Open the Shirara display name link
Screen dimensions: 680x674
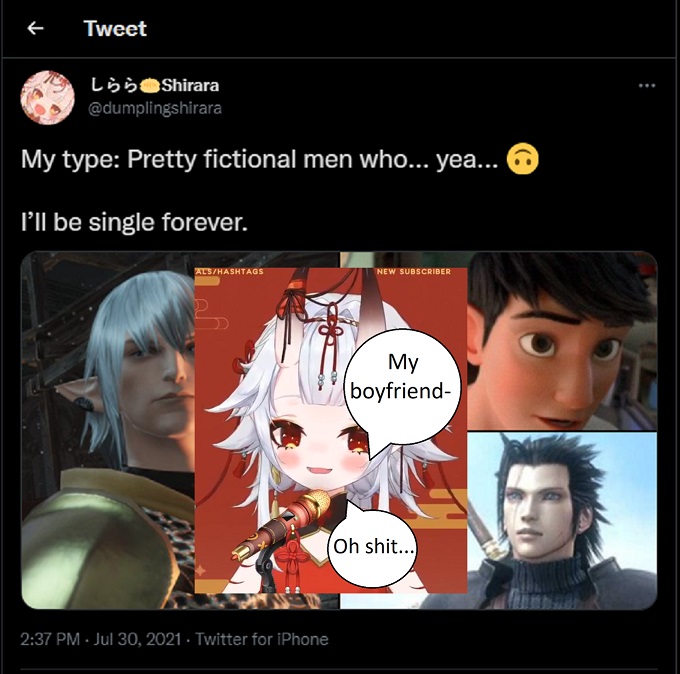tap(154, 85)
